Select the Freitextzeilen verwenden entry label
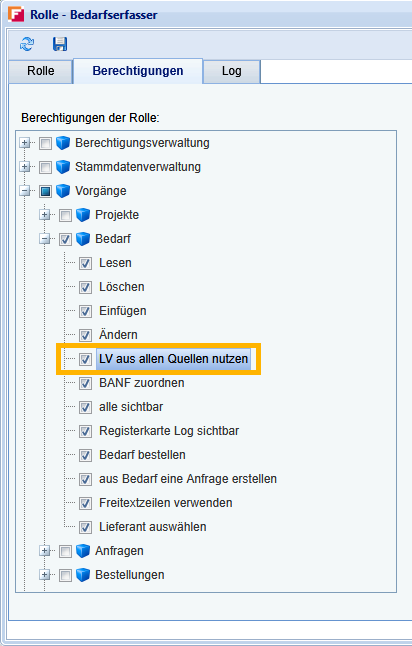 [166, 503]
